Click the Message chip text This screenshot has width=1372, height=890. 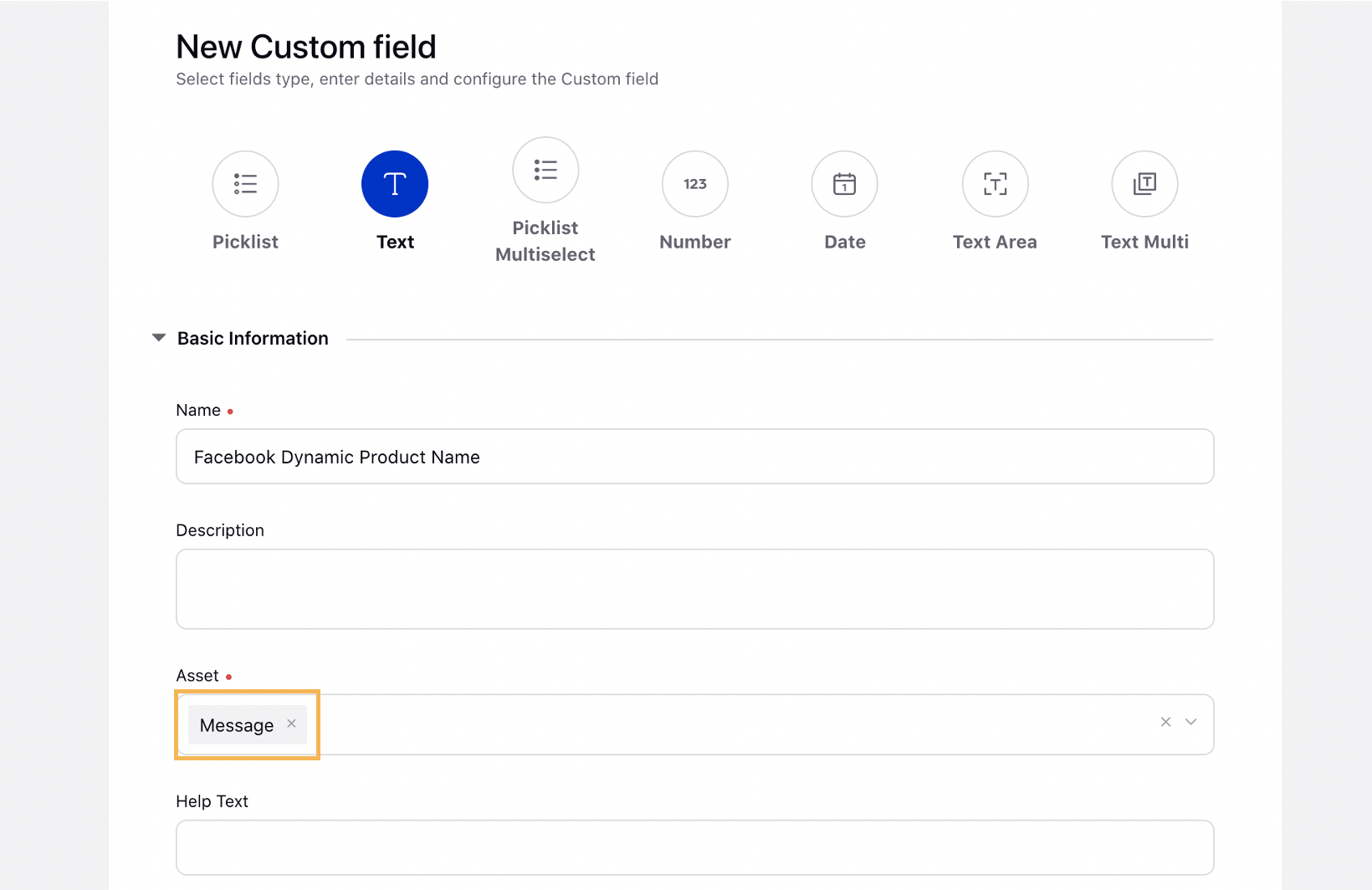237,725
